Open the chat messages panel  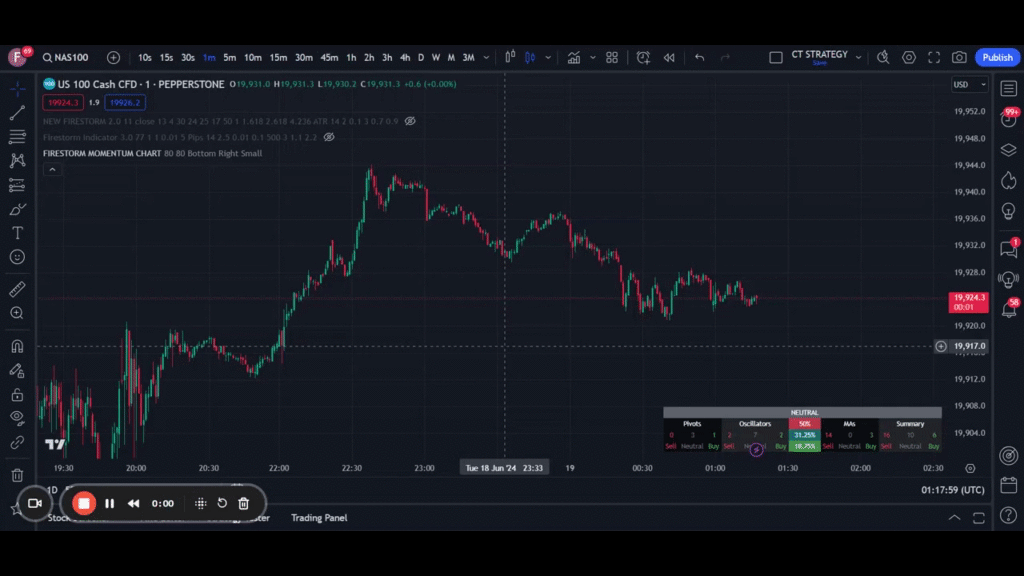(1008, 249)
